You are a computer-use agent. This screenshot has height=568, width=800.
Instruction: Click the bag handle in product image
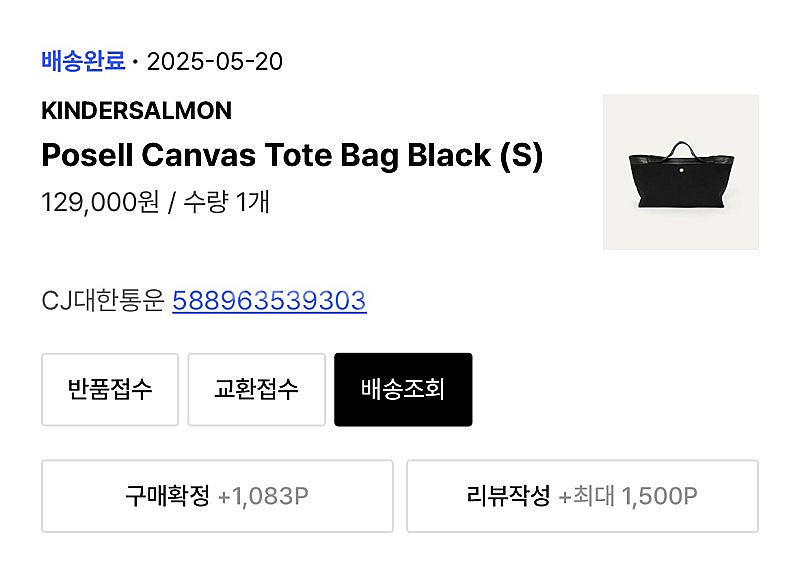click(682, 150)
